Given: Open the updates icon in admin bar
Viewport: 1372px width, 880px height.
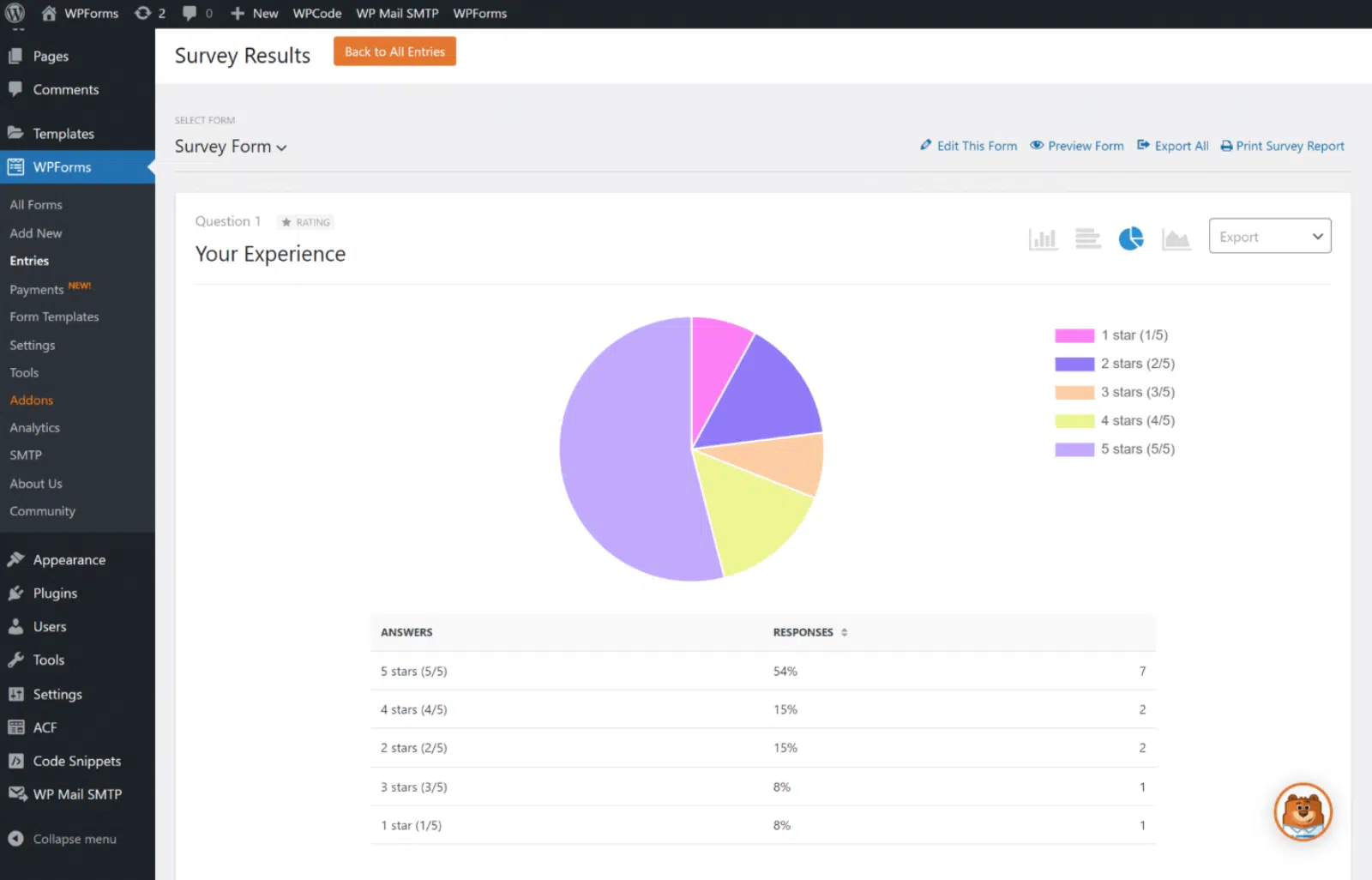Looking at the screenshot, I should coord(142,13).
